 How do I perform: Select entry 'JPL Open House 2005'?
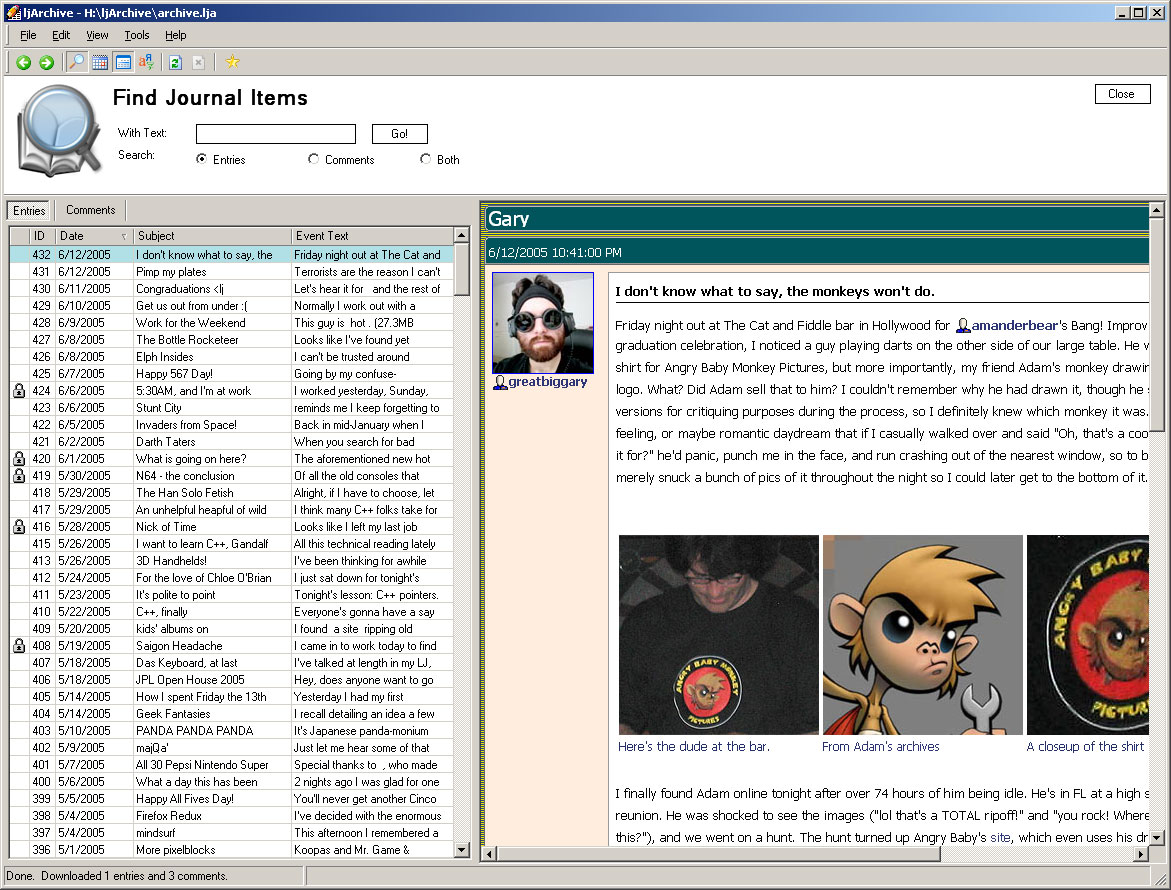(x=232, y=679)
